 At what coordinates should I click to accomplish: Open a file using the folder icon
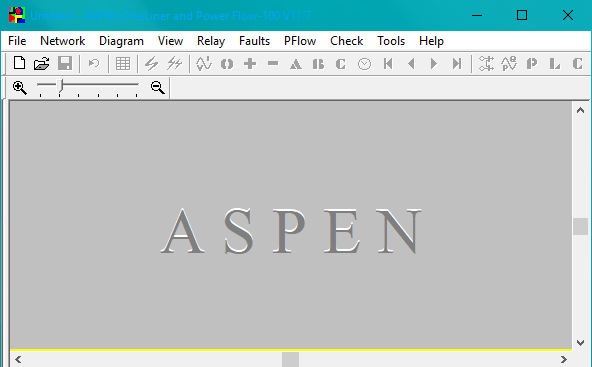pyautogui.click(x=42, y=63)
